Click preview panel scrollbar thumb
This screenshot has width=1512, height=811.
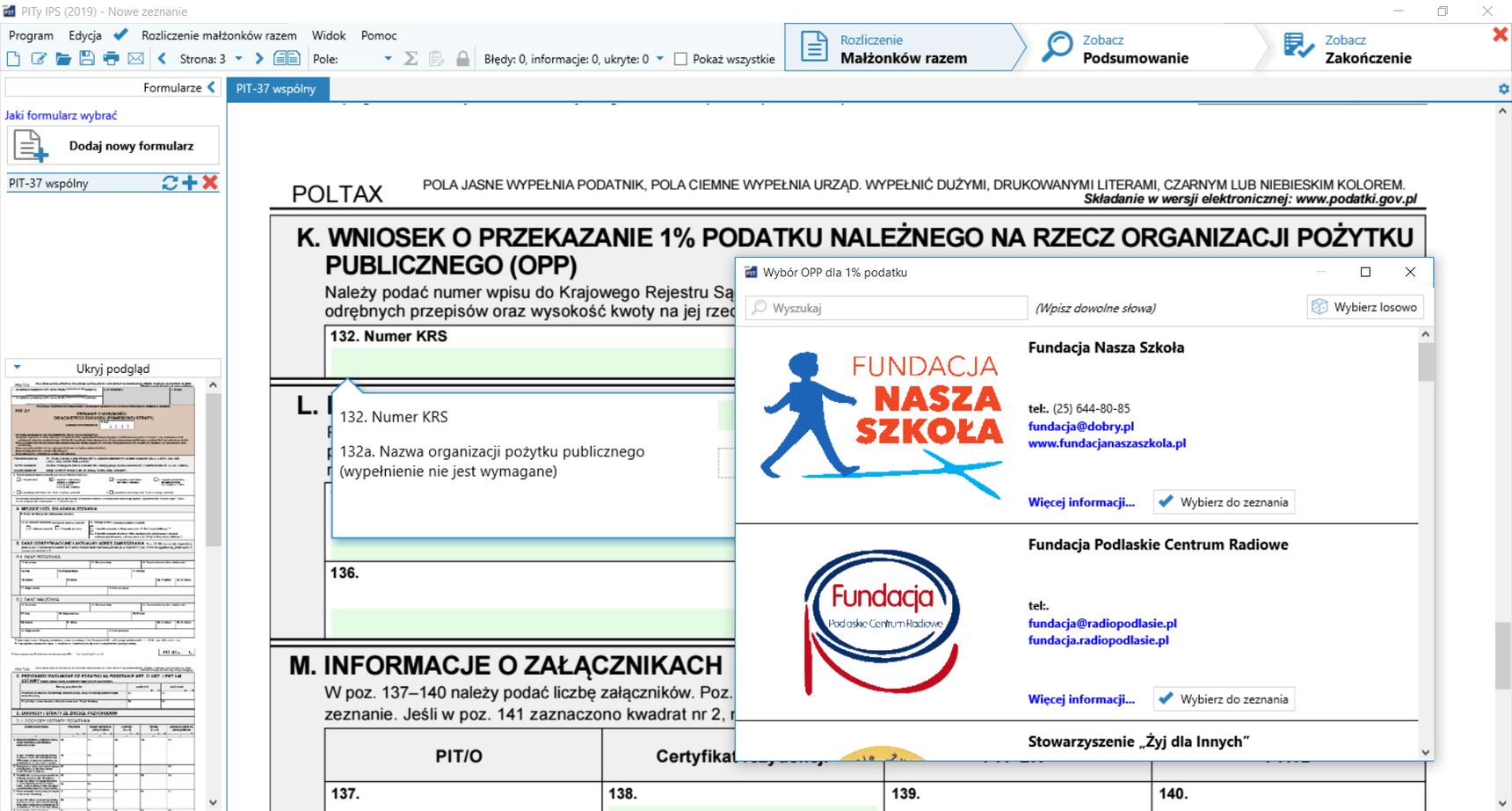coord(213,469)
